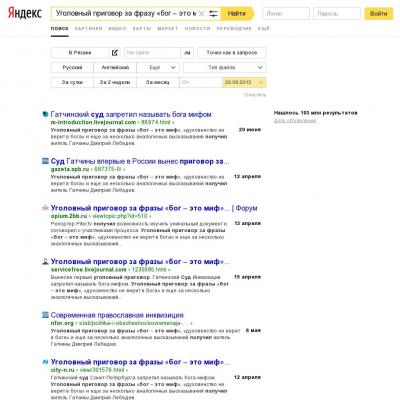400x400 pixels.
Task: Click the nfor.org URL
Action: 62,323
